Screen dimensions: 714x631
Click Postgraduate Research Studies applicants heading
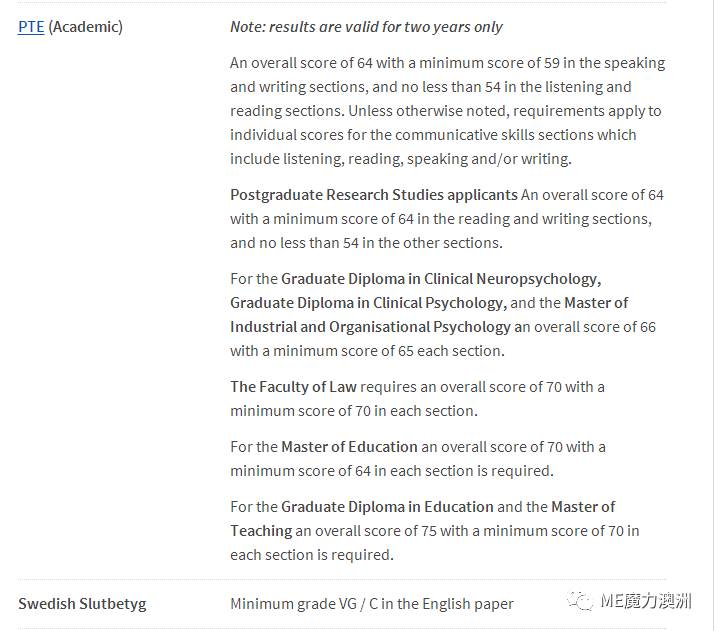374,195
